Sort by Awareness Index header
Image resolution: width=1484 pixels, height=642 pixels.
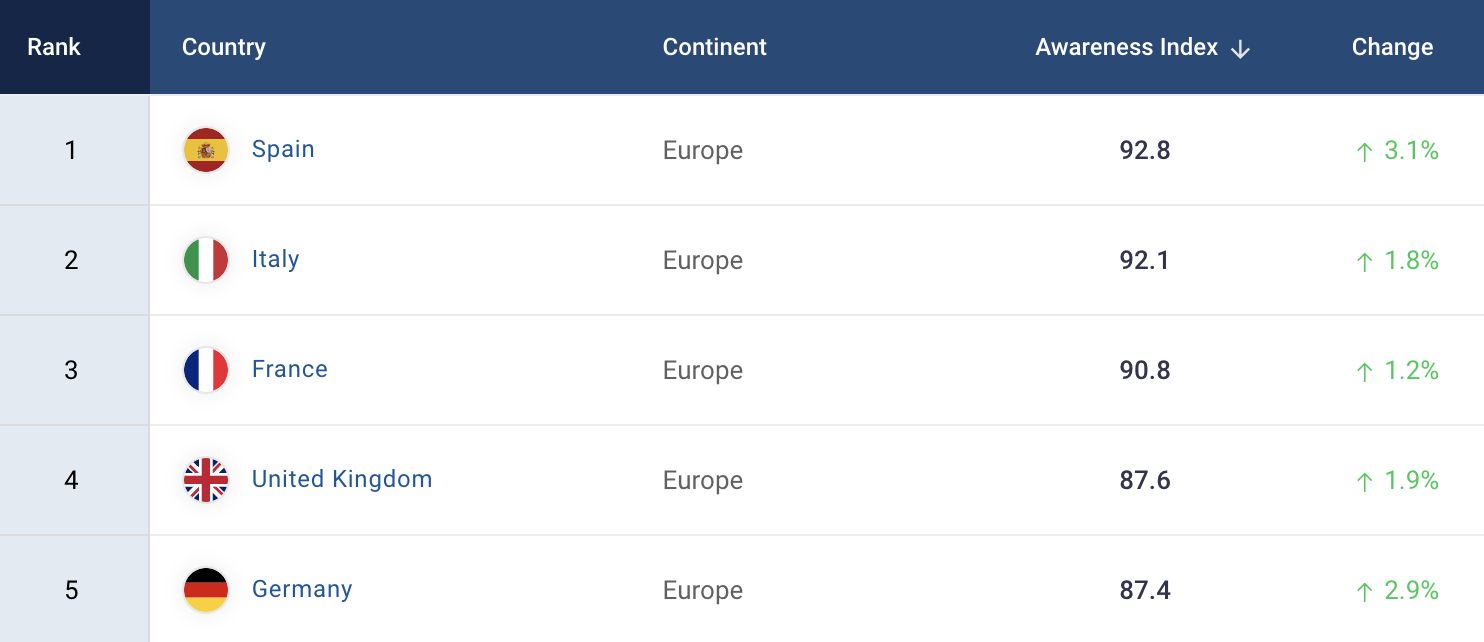1127,47
